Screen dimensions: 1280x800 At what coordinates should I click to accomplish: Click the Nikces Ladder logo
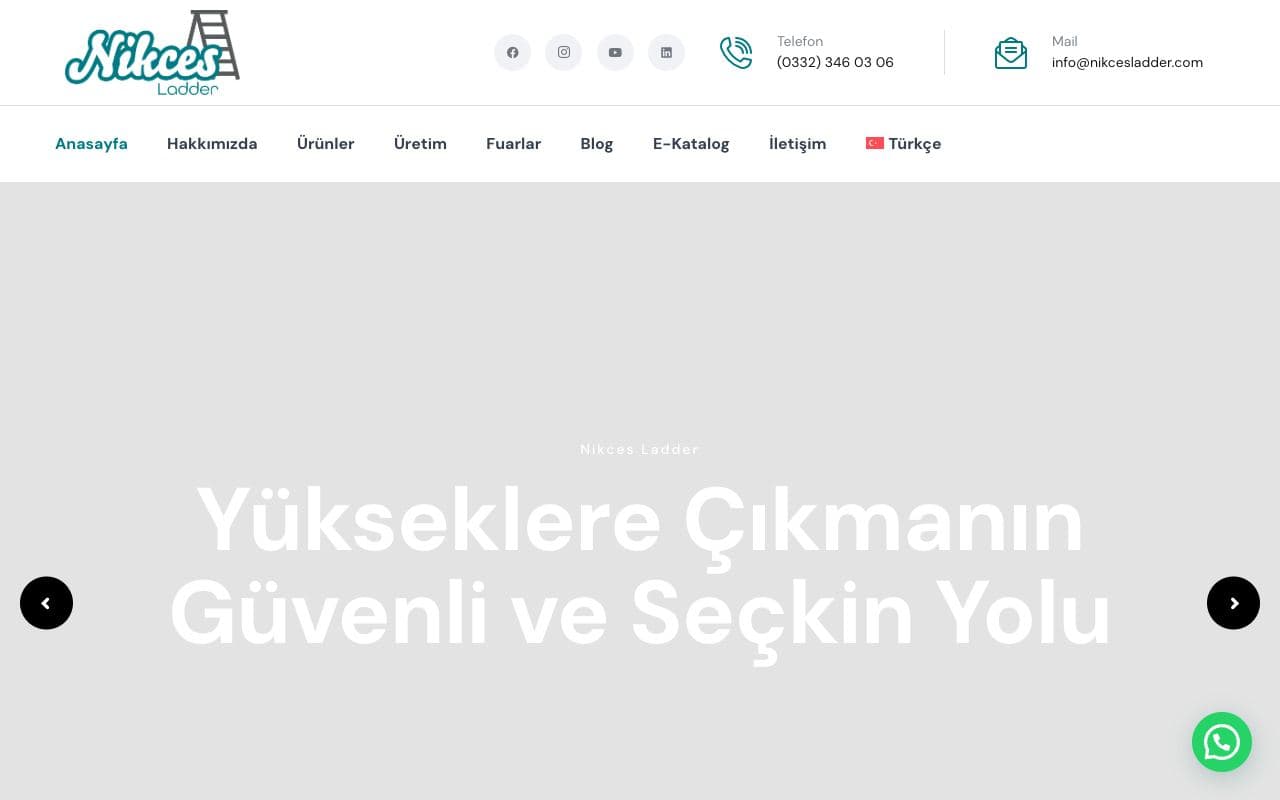tap(152, 53)
